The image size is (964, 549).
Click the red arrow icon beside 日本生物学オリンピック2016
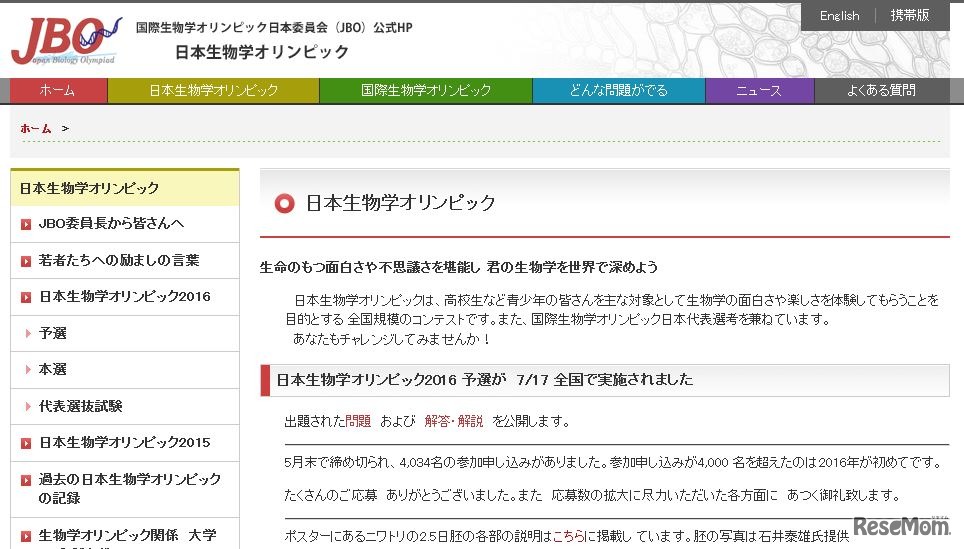(x=26, y=298)
